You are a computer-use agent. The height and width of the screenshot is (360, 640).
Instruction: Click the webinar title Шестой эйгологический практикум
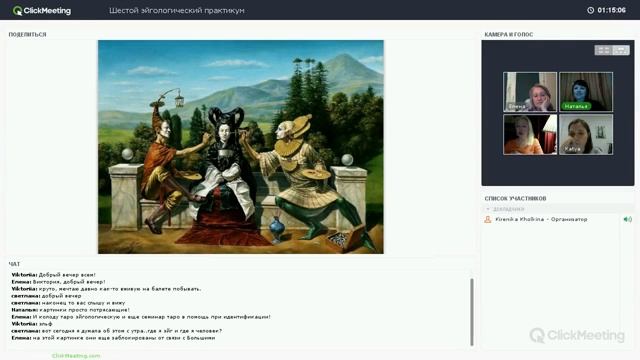177,11
